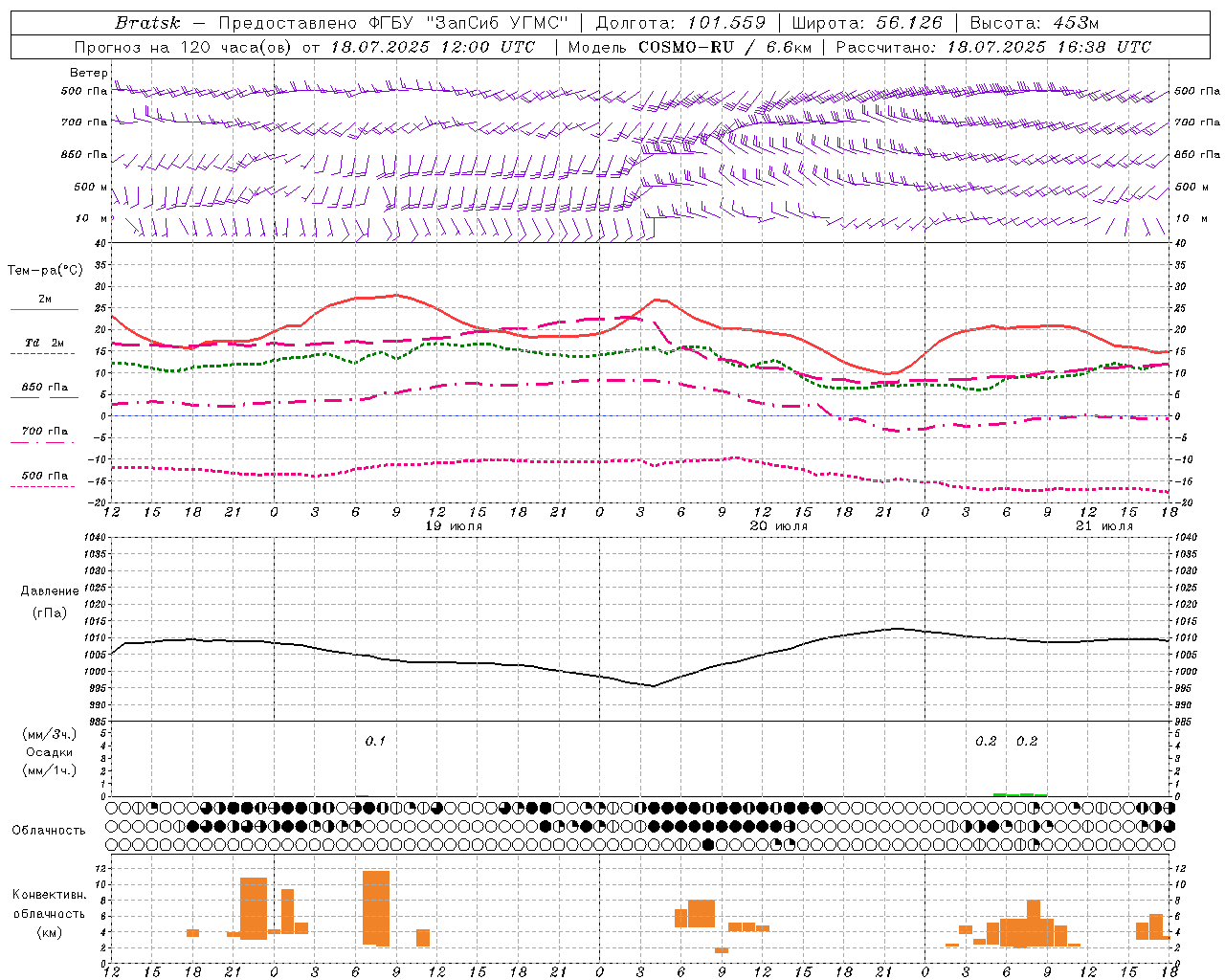Viewport: 1225px width, 980px height.
Task: Click the 'Конвективн.' convective cloud label
Action: click(50, 895)
